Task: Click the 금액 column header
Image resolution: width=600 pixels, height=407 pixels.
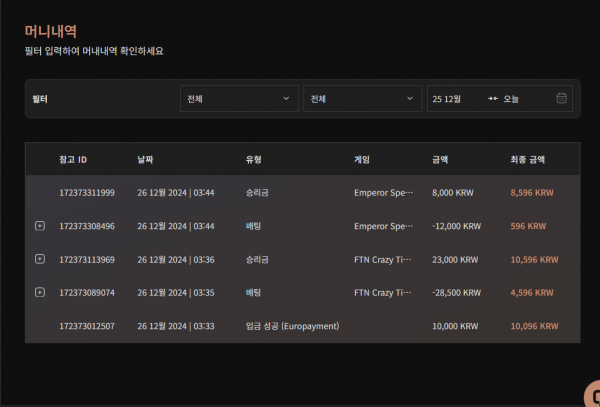Action: pos(440,159)
